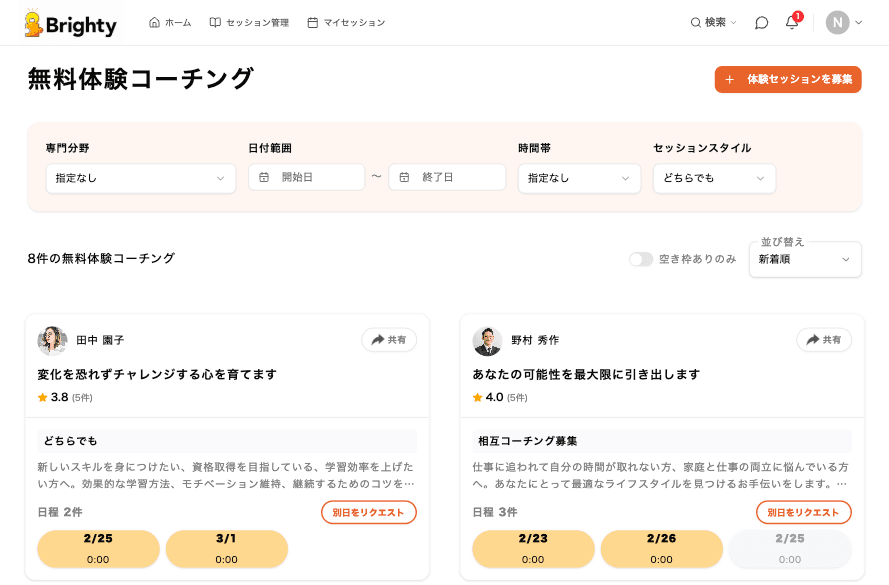Open the 専門分野 dropdown

click(140, 177)
